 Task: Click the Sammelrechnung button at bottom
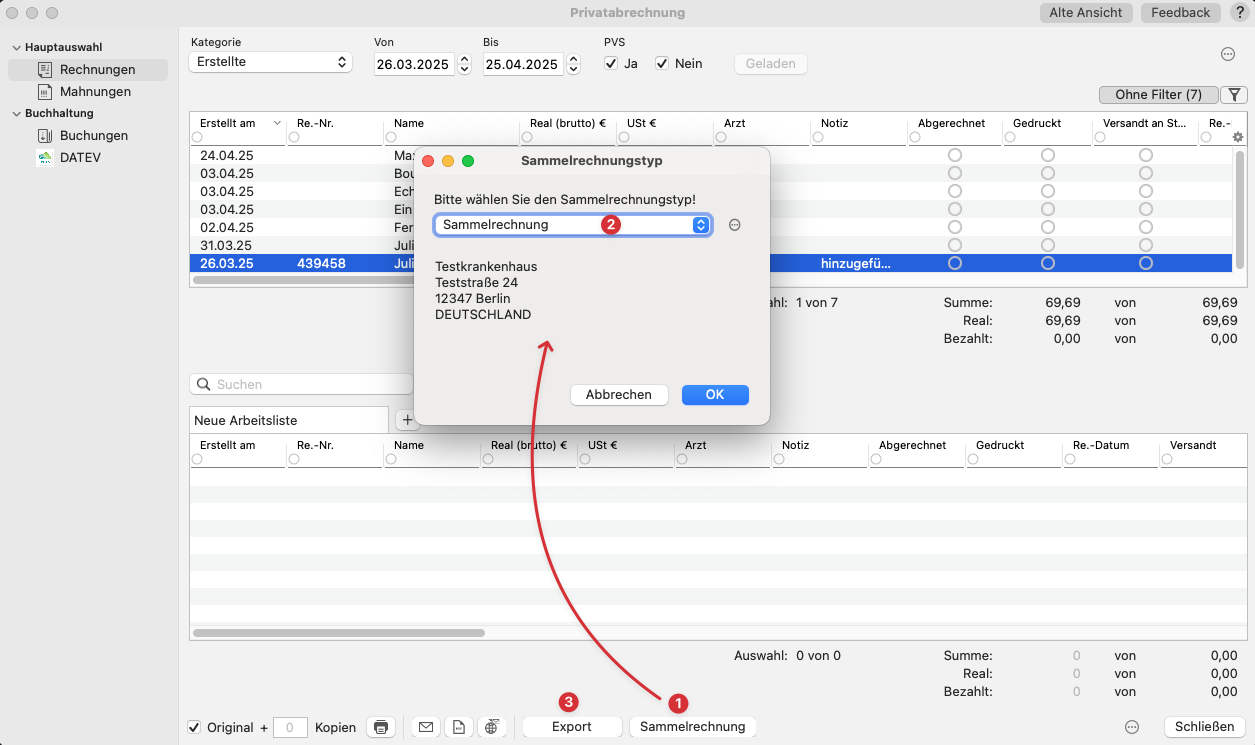(693, 727)
